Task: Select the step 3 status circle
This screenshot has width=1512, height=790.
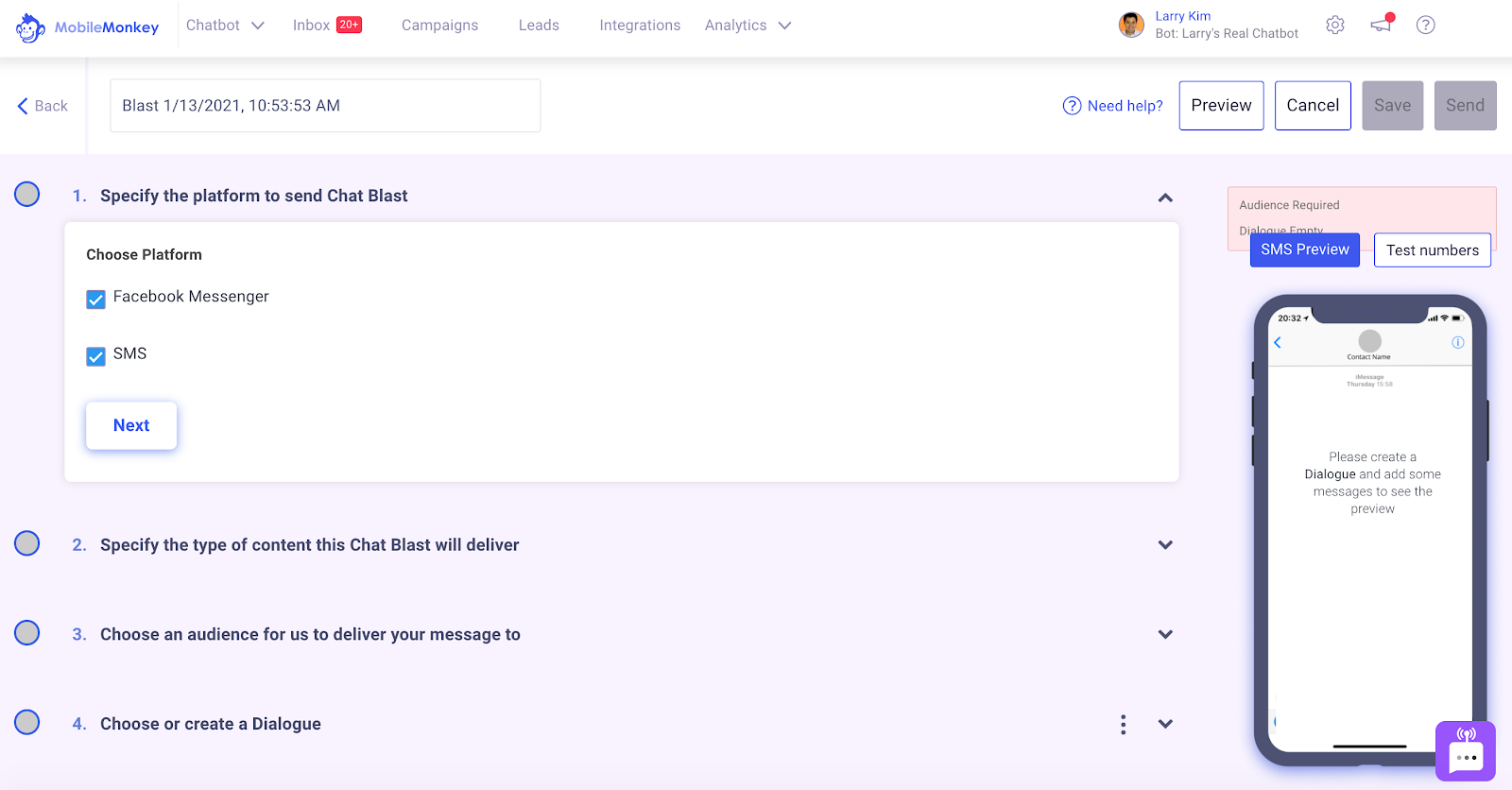Action: [x=27, y=632]
